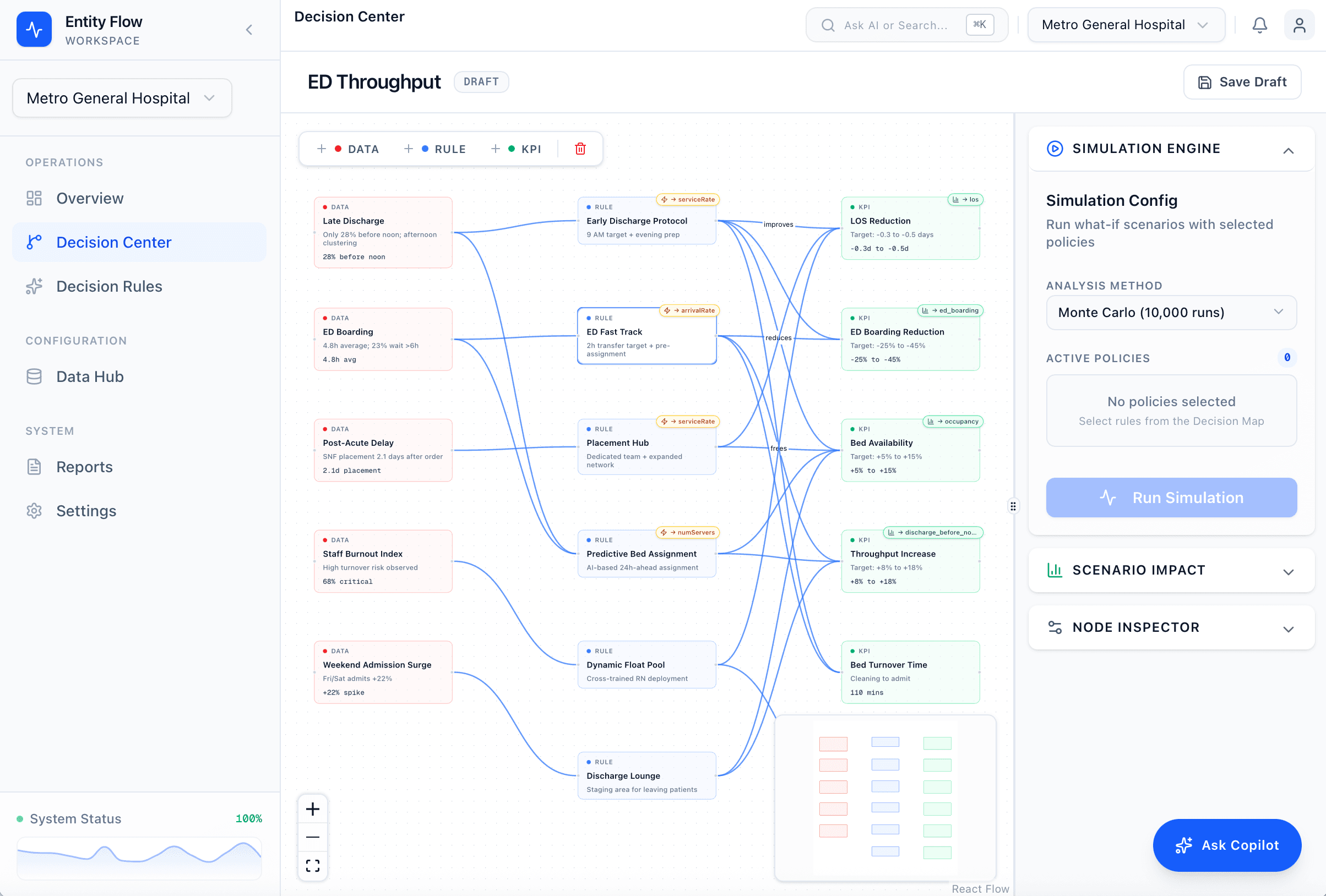Open the Monte Carlo analysis method dropdown
Screen dimensions: 1326x896
(1171, 313)
